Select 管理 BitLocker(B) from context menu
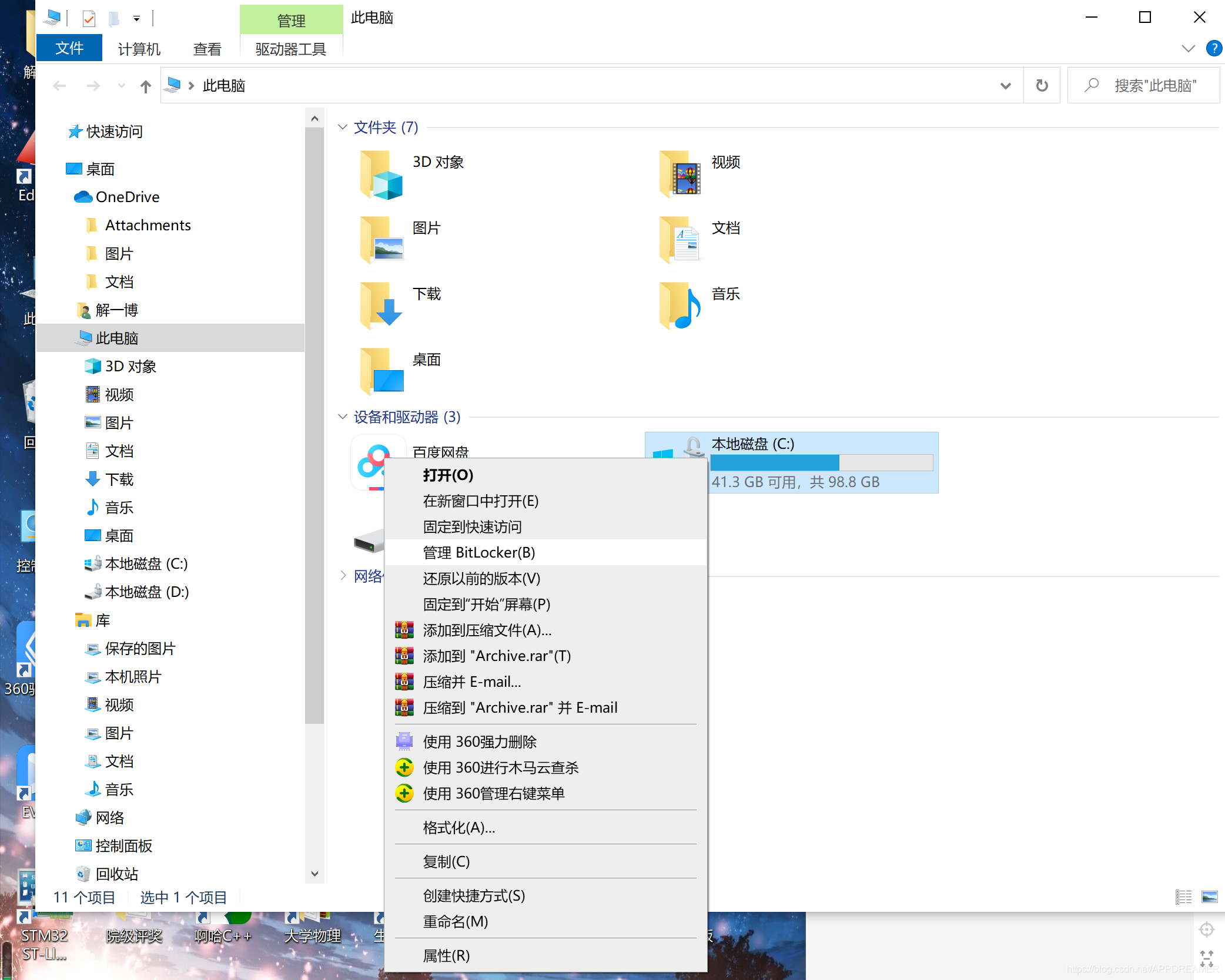 [478, 552]
